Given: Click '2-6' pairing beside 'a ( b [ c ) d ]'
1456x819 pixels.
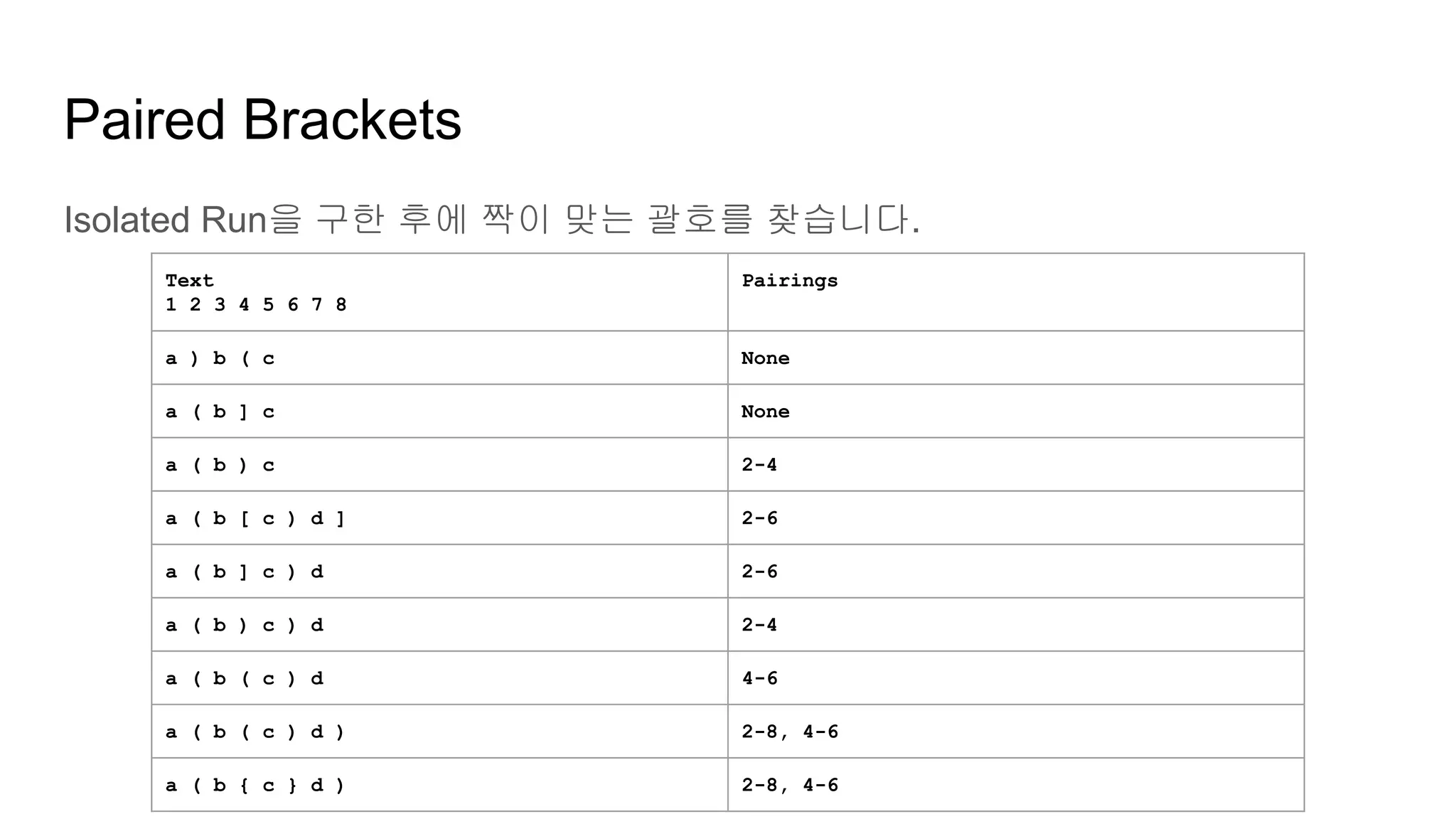Looking at the screenshot, I should coord(759,518).
